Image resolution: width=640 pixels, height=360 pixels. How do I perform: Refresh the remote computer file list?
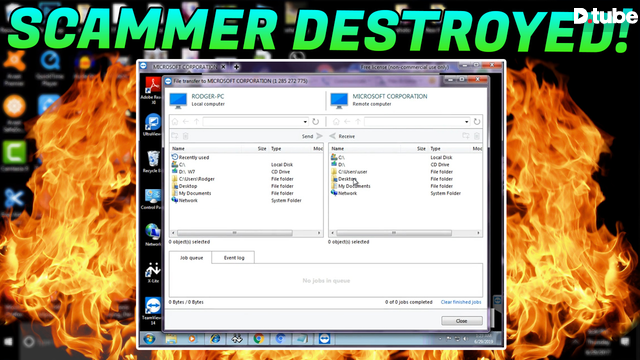(x=477, y=122)
